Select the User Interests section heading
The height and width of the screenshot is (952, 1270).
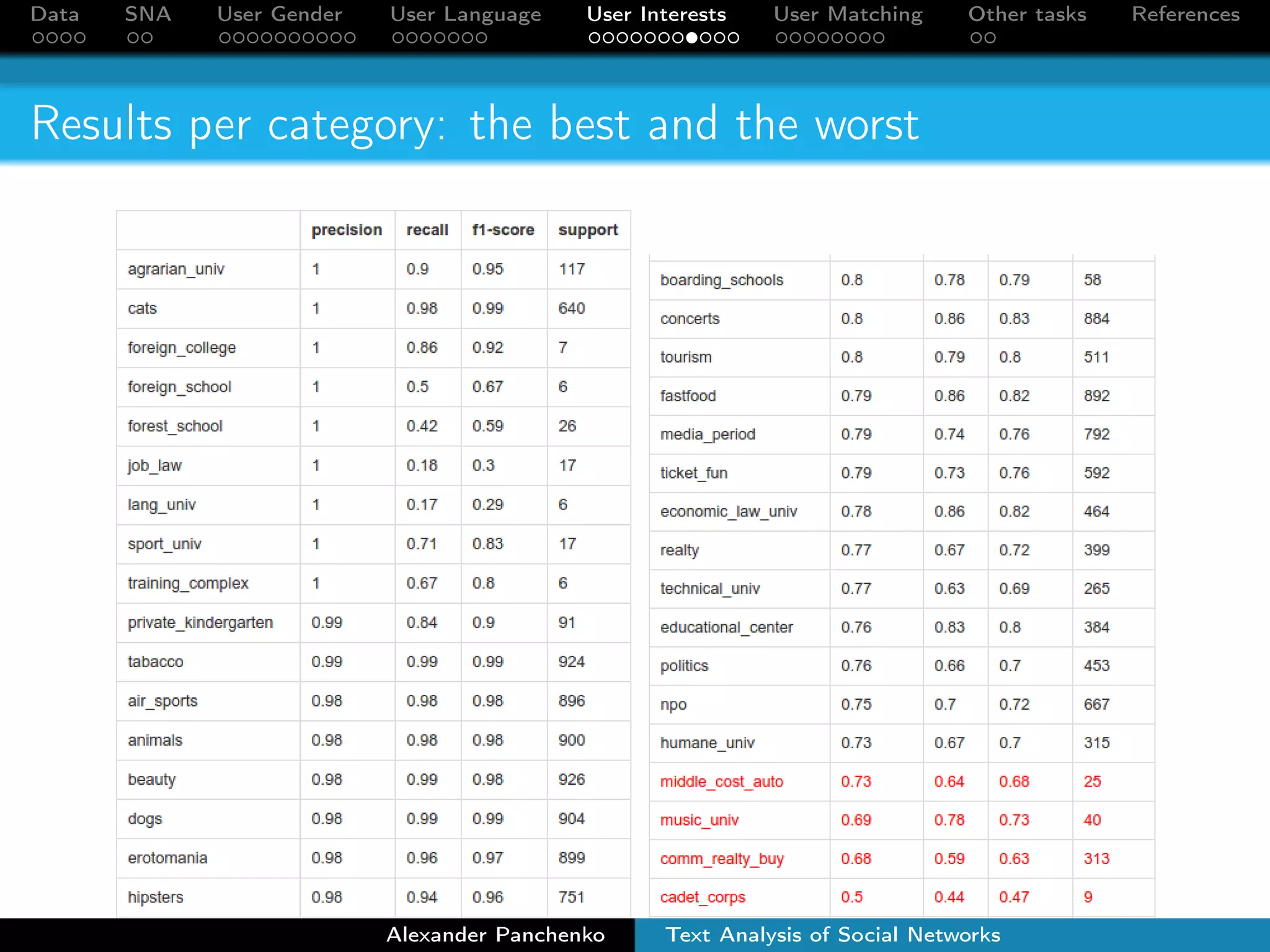pos(656,14)
